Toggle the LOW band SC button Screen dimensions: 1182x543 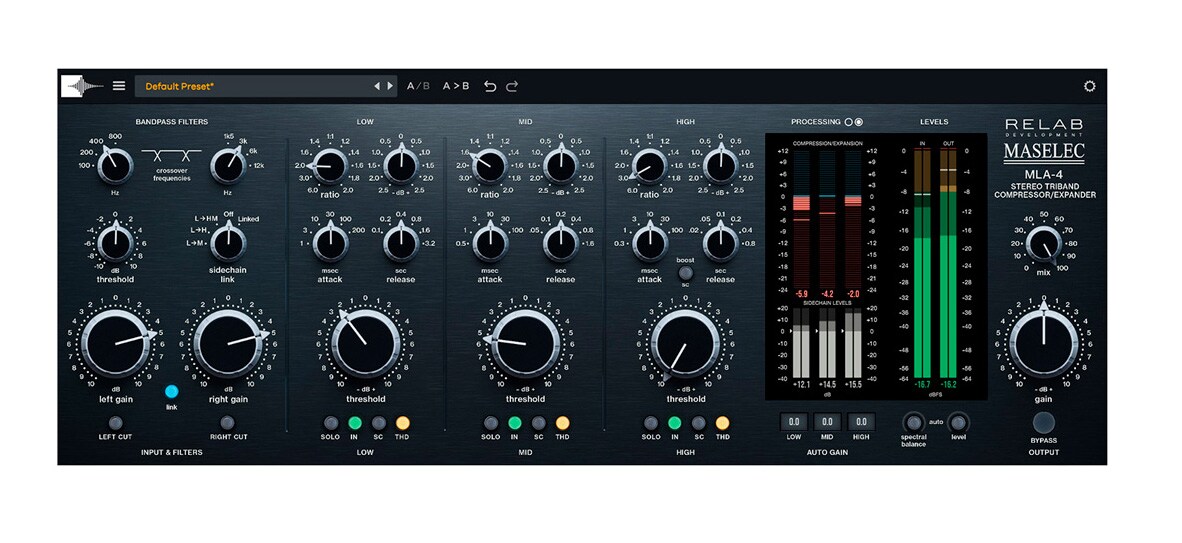[x=379, y=423]
